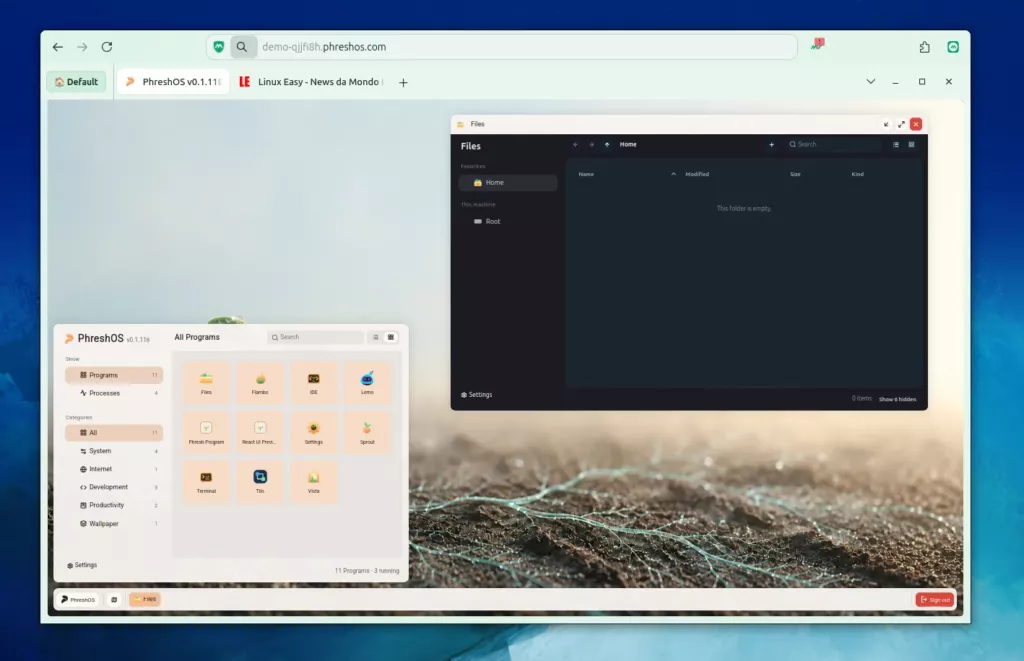
Task: Filter programs by Wallpaper category
Action: click(x=114, y=523)
